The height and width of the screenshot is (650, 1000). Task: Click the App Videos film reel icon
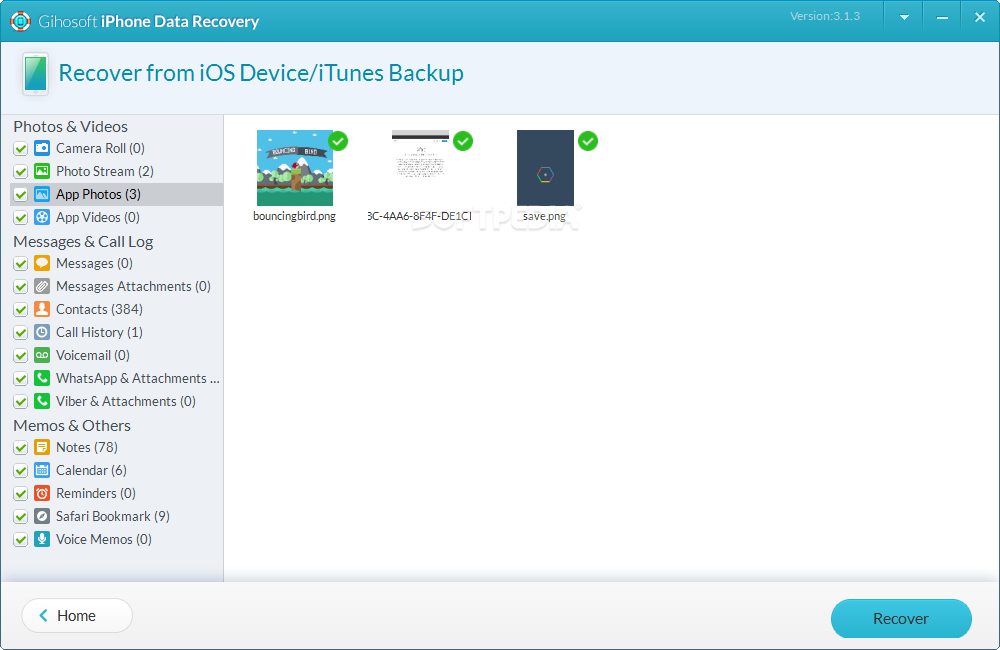click(42, 217)
